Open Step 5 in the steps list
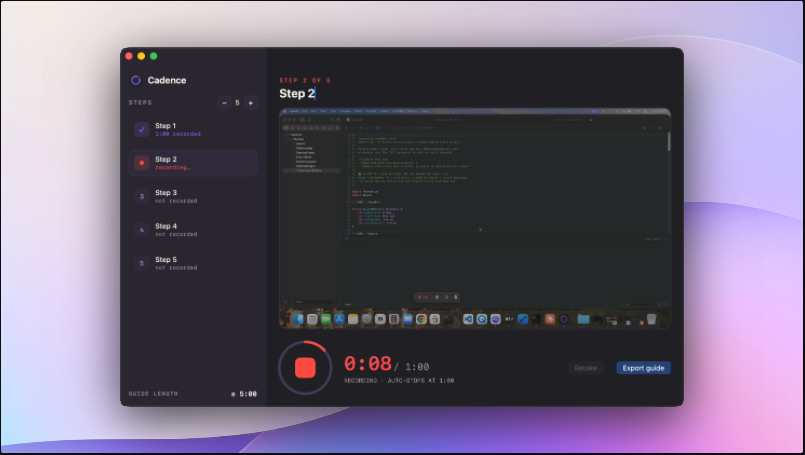The height and width of the screenshot is (455, 805). coord(193,263)
